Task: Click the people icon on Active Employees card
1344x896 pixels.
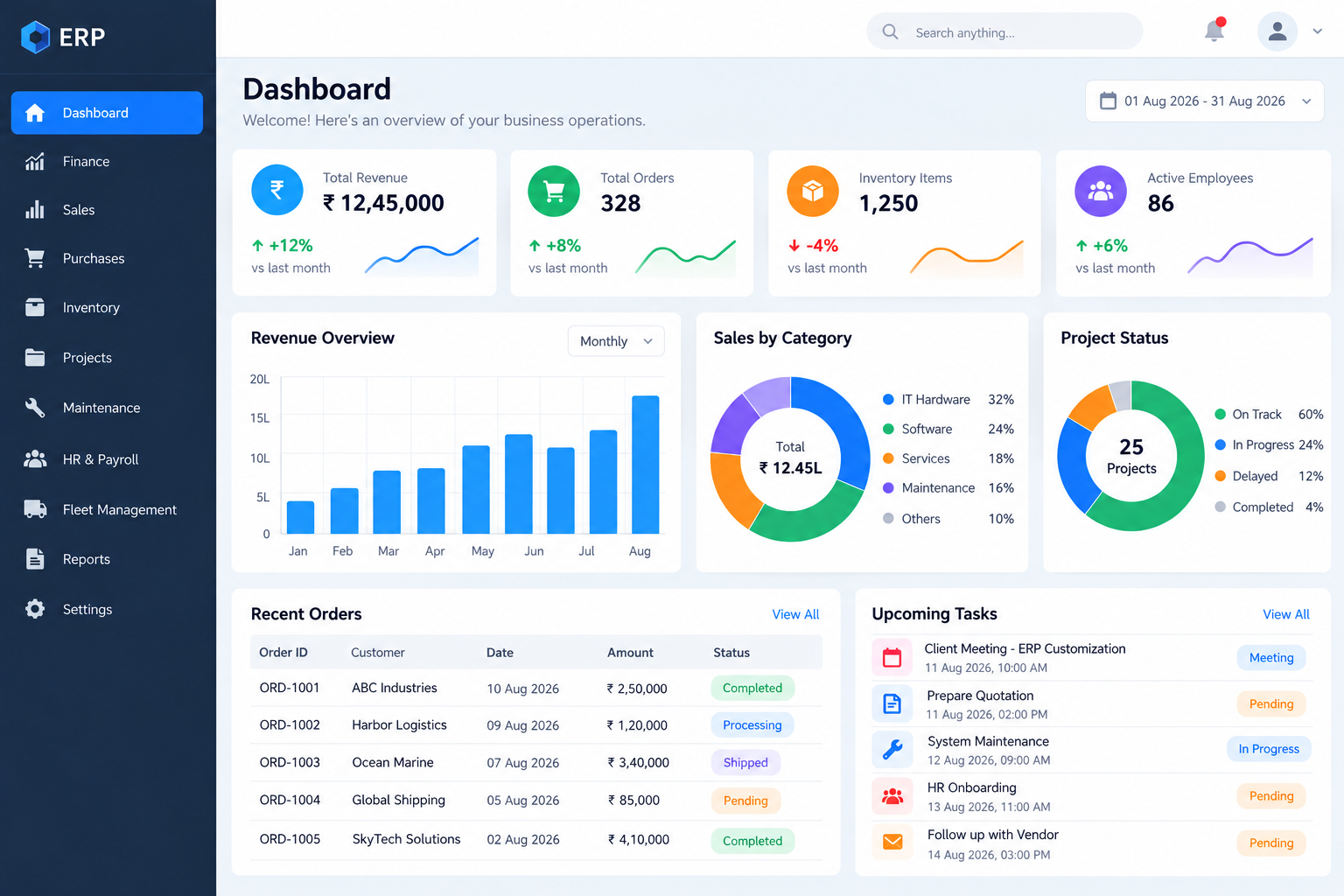Action: pyautogui.click(x=1101, y=190)
